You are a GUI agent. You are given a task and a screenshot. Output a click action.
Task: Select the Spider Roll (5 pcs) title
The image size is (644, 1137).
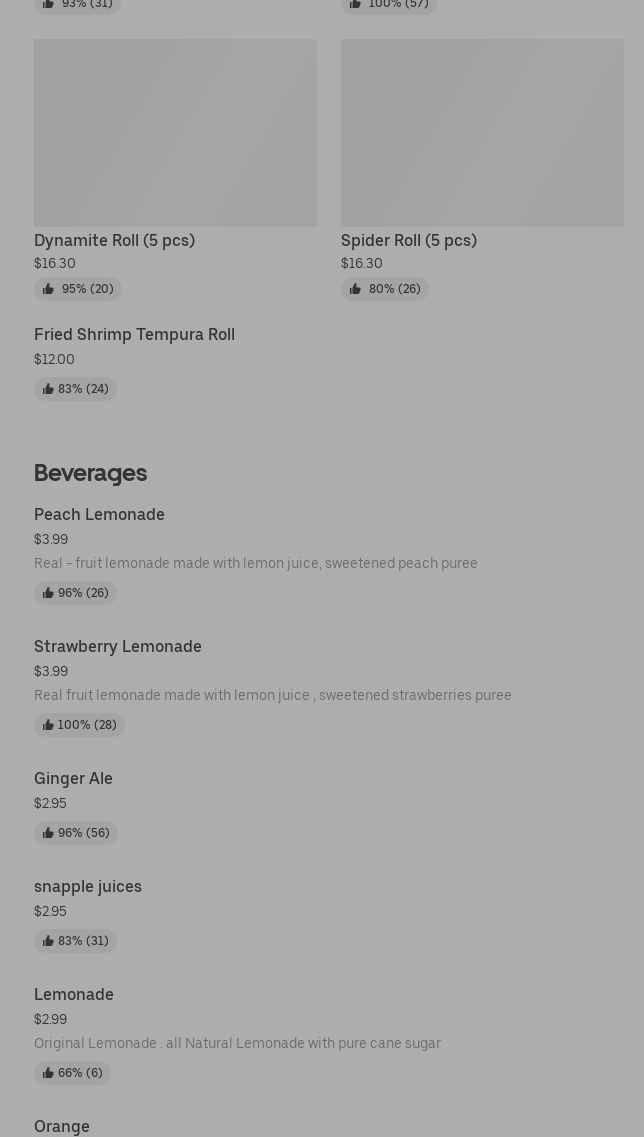(408, 240)
